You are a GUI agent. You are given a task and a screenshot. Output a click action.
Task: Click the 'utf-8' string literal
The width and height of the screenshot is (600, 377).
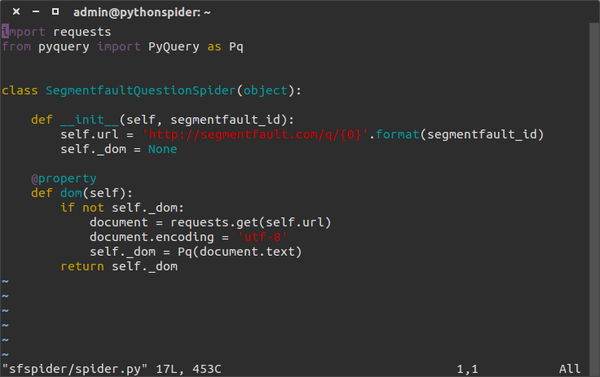click(x=262, y=237)
